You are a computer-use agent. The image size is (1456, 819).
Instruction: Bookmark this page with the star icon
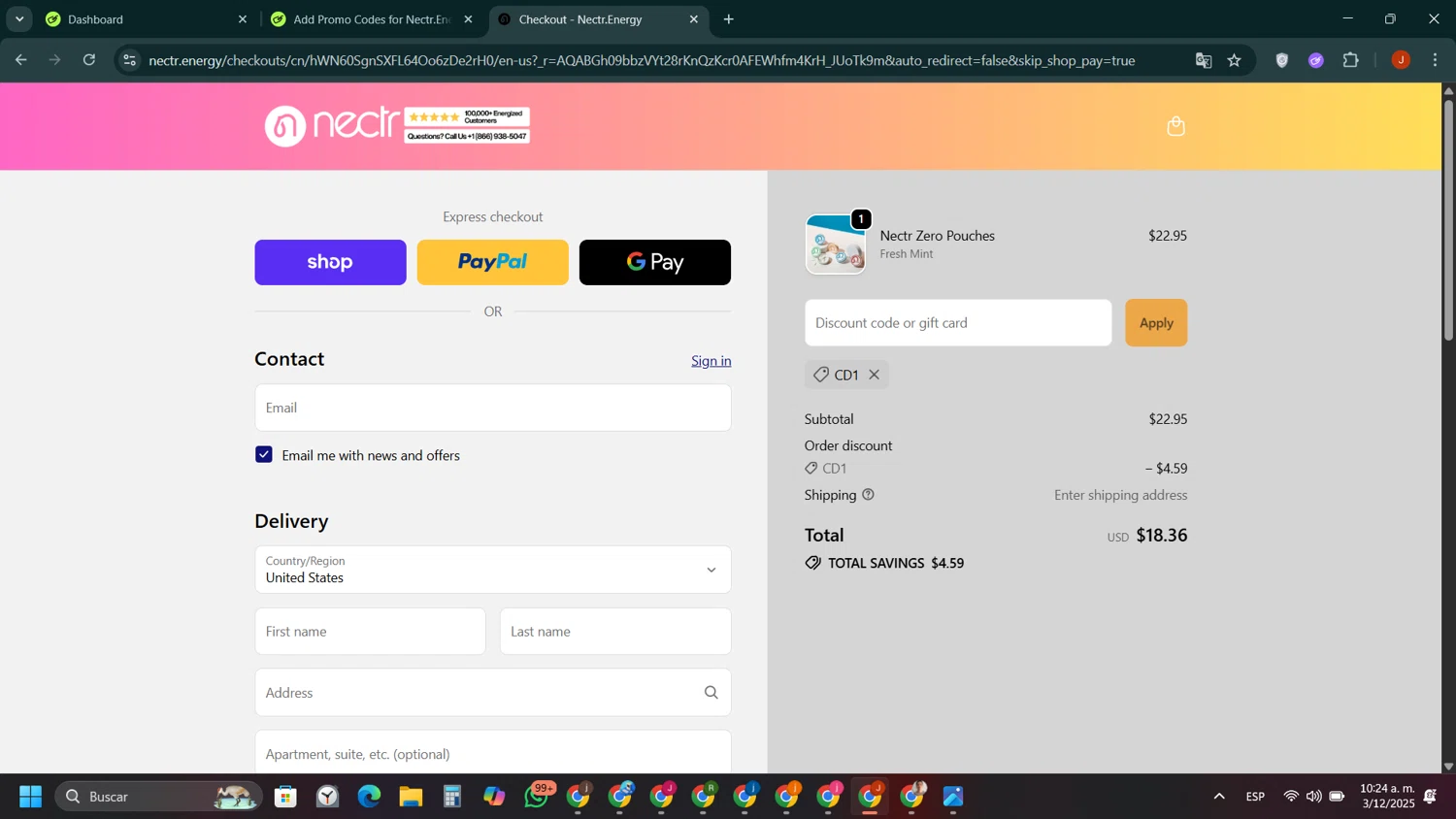pyautogui.click(x=1235, y=60)
